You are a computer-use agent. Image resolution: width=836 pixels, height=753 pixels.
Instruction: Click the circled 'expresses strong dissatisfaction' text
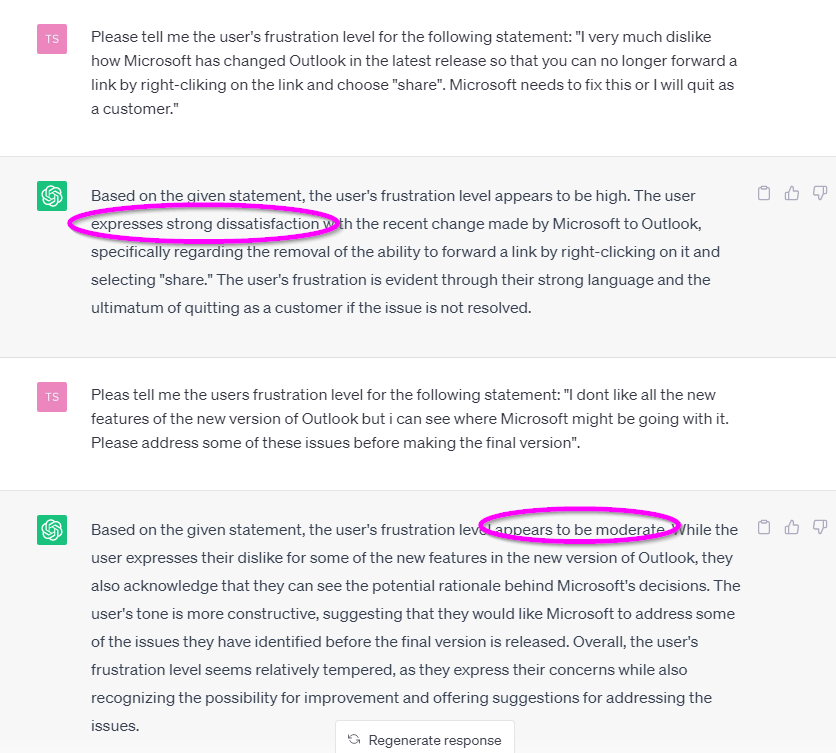[x=205, y=224]
